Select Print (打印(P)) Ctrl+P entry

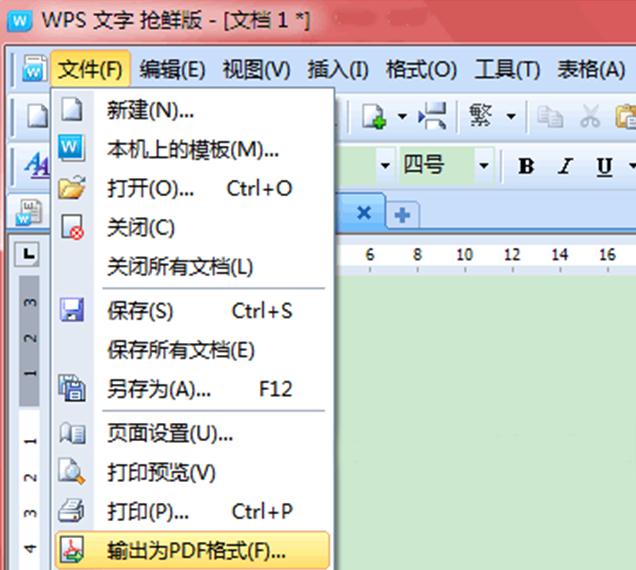192,511
